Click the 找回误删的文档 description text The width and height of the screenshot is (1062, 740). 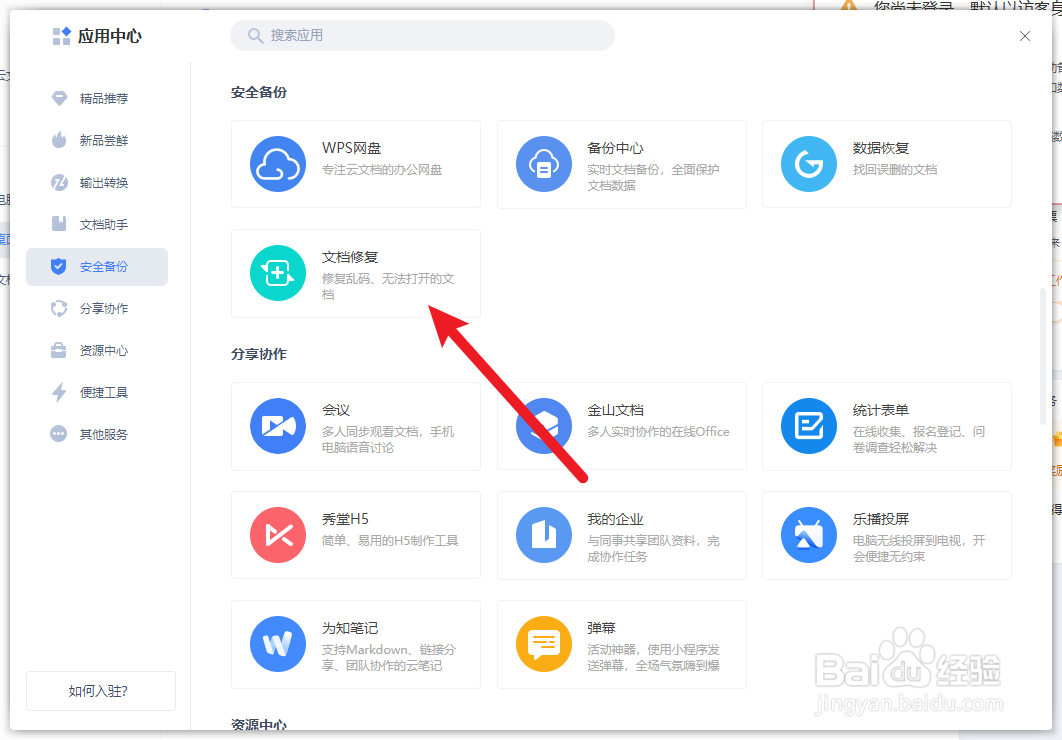(x=895, y=170)
